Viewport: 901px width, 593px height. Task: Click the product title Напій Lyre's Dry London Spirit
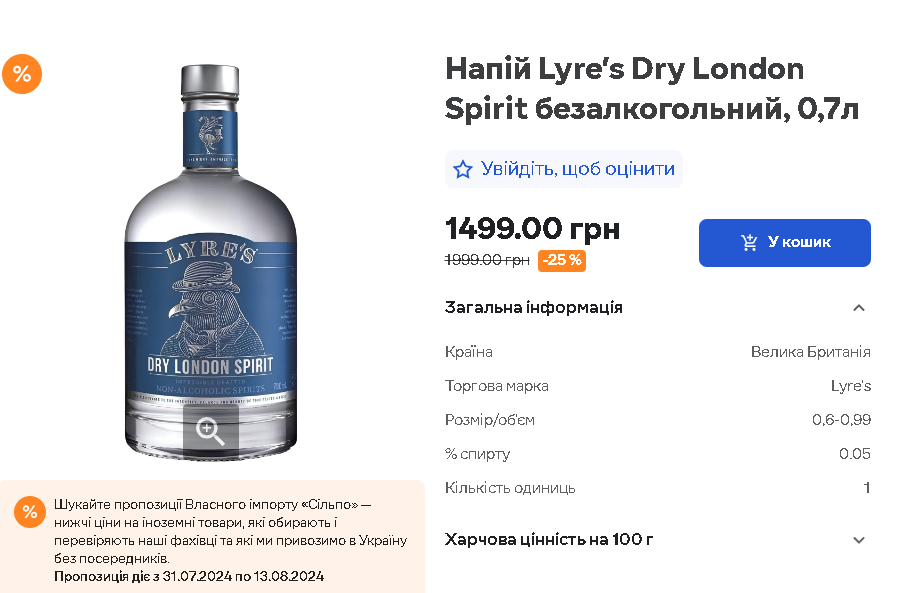652,88
